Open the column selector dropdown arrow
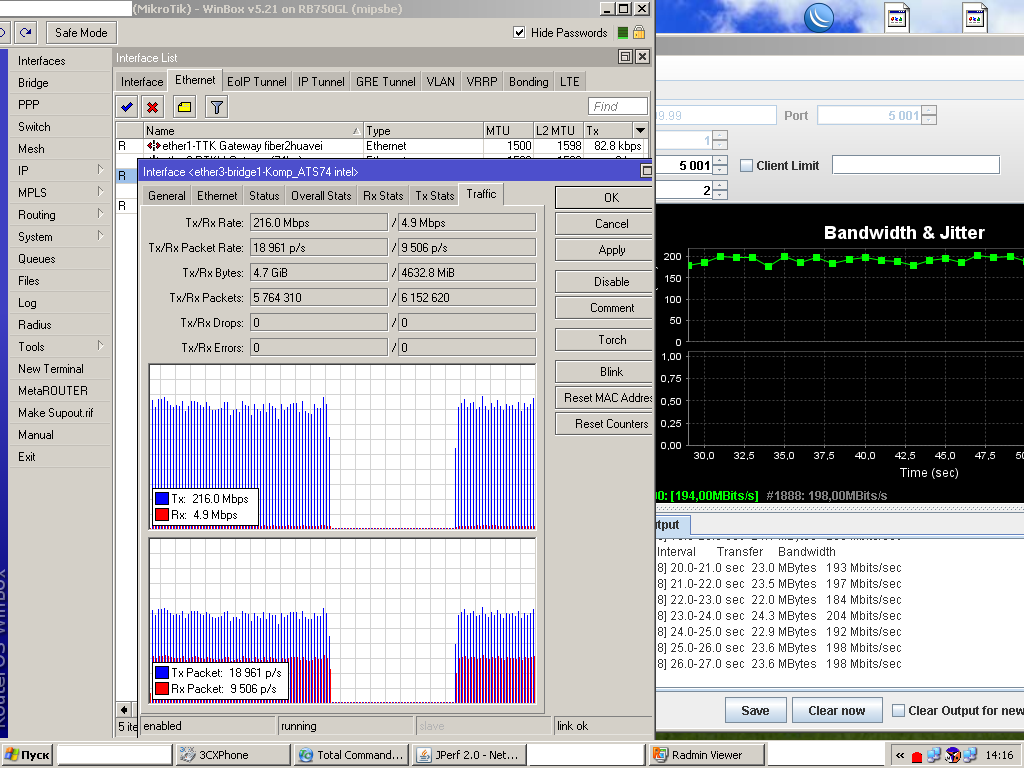 [640, 131]
